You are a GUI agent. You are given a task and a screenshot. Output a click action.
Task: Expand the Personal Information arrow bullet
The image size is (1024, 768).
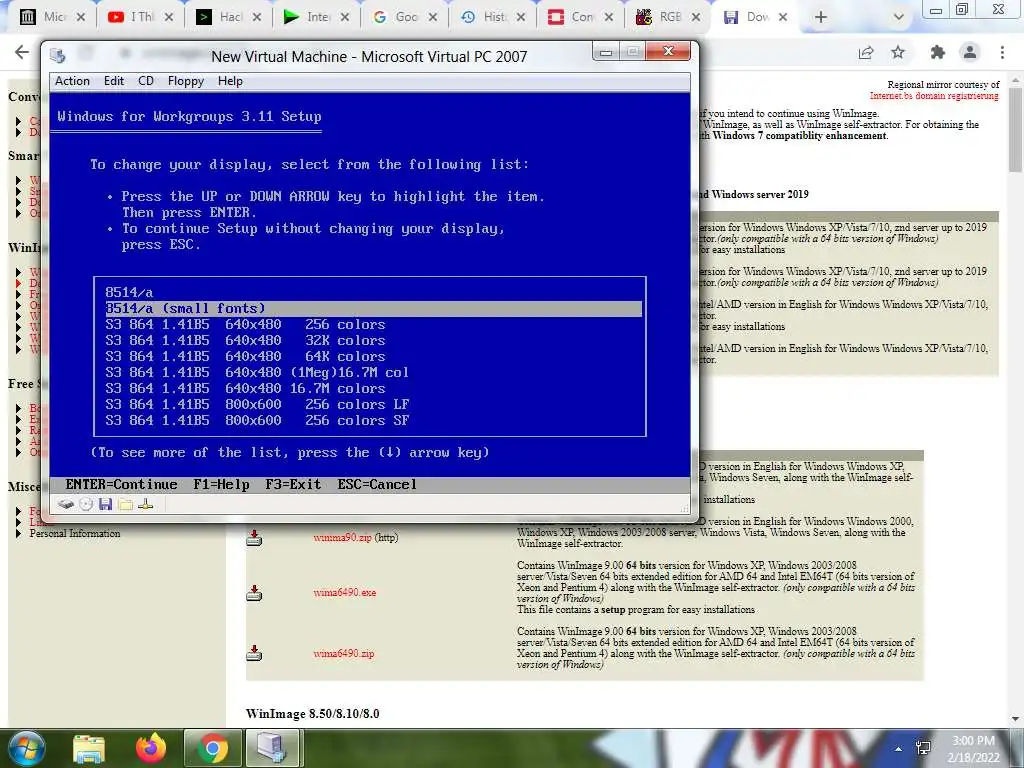point(18,534)
